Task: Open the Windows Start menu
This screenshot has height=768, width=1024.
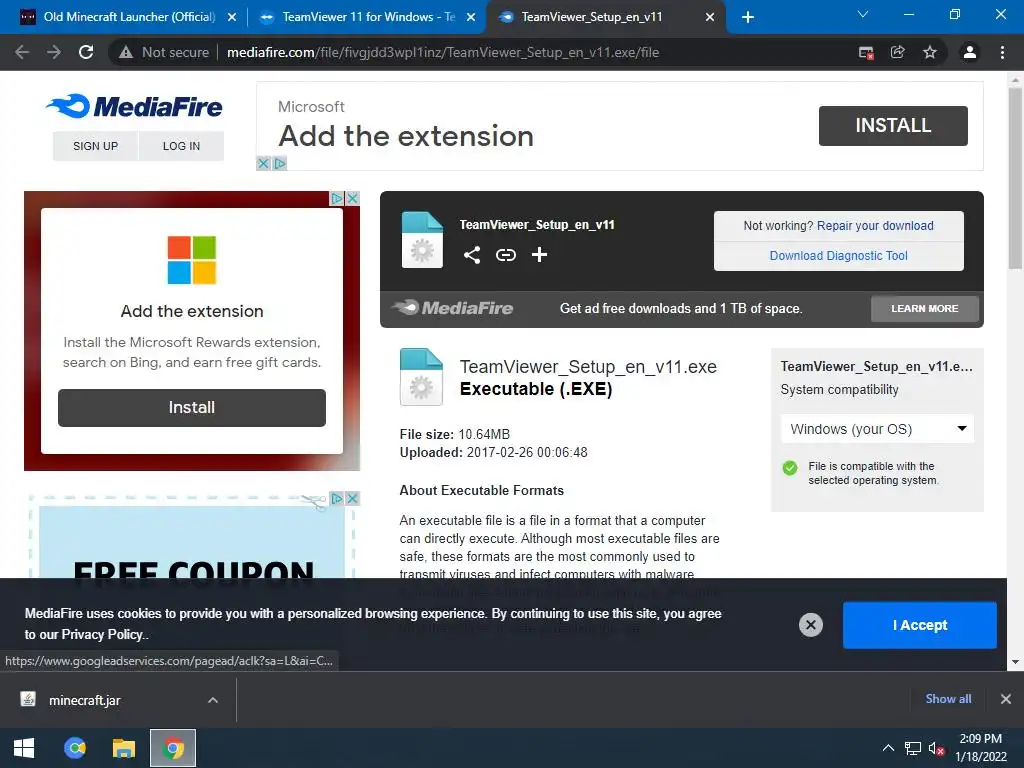Action: pos(24,748)
